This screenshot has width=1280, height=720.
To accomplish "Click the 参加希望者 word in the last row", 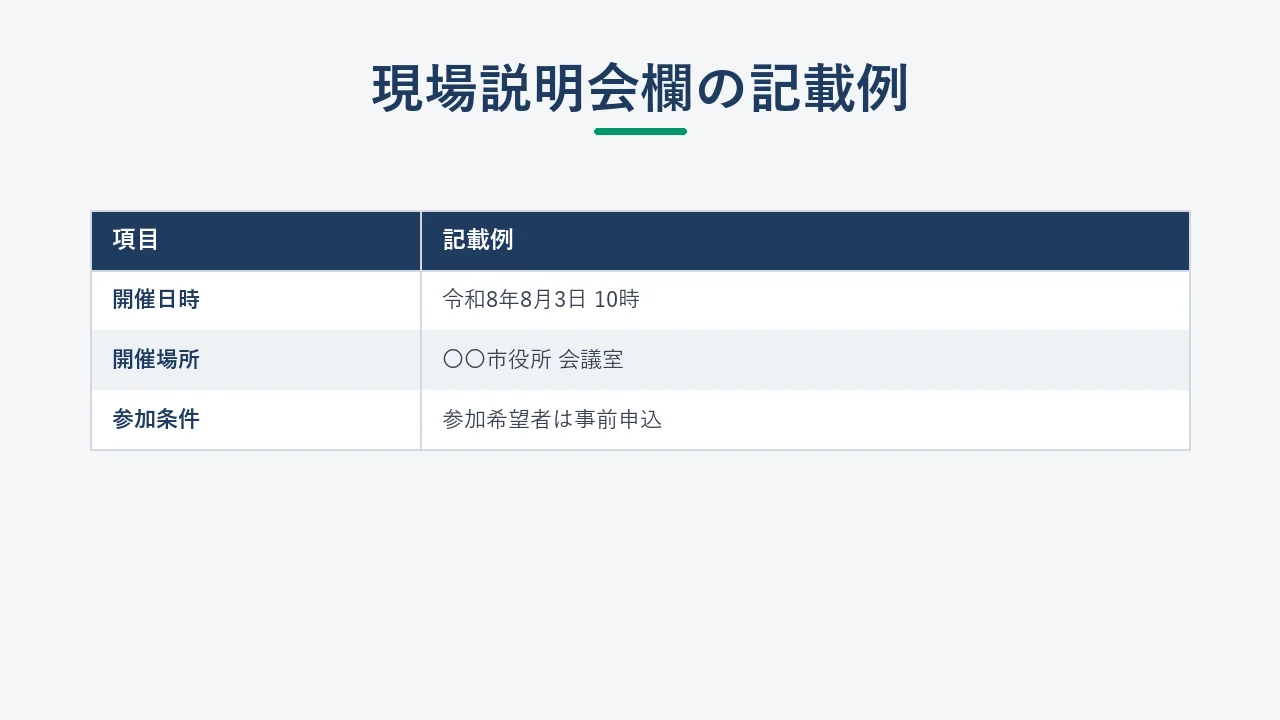I will [498, 419].
